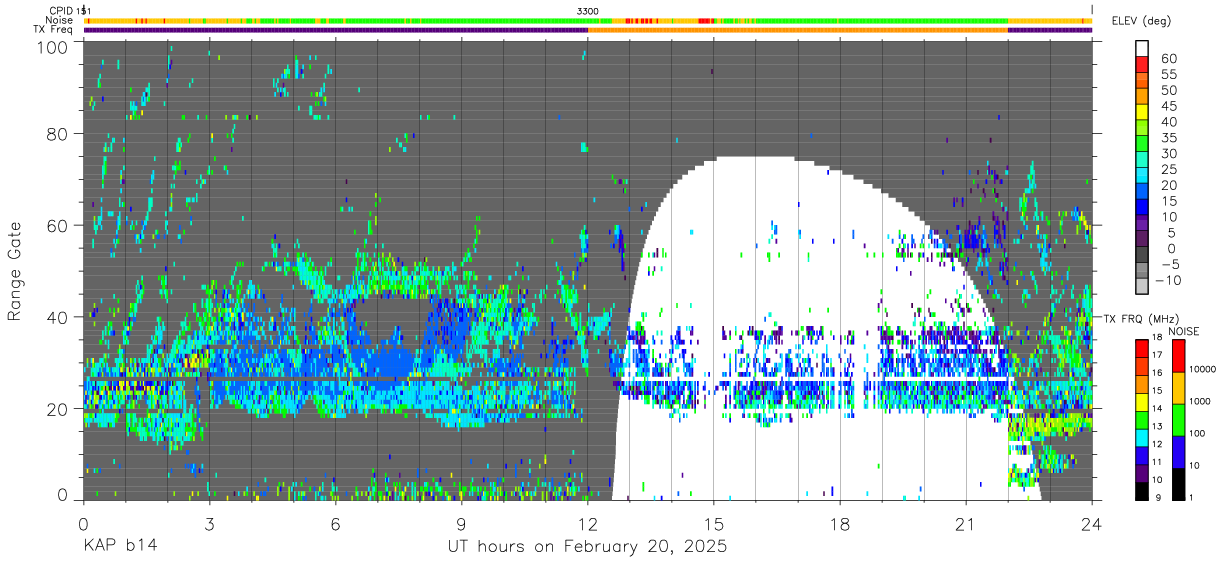
Task: Click the orange segment of the NOISE colorbar
Action: tap(1177, 387)
